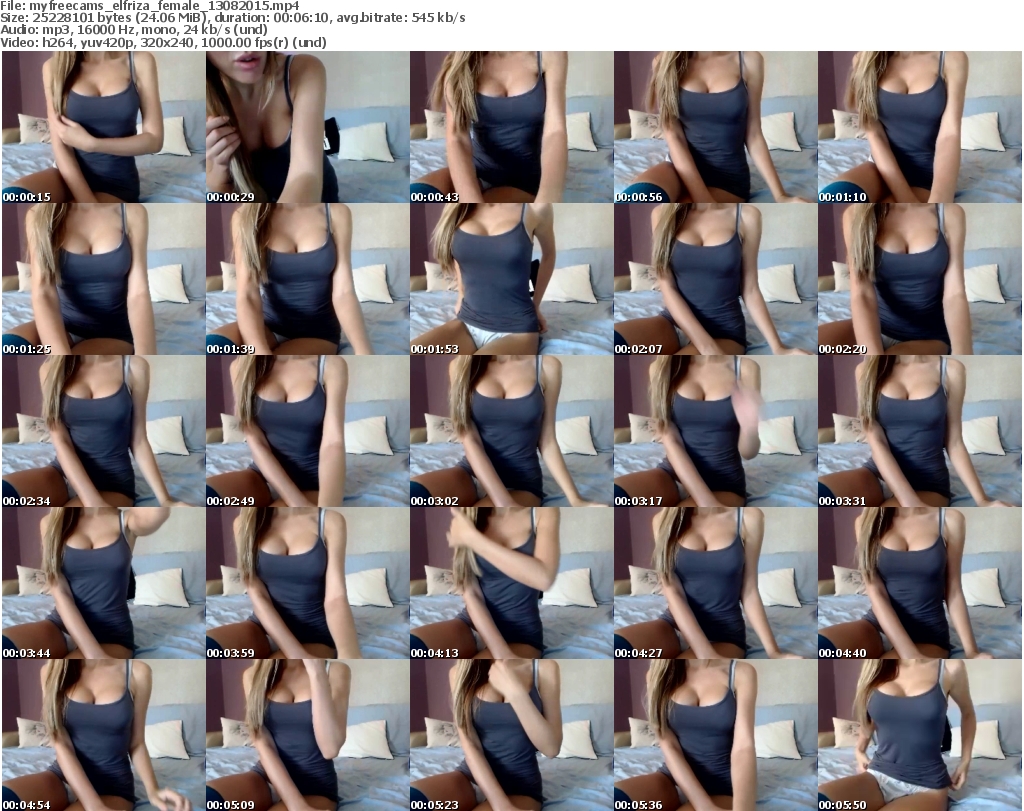Click the 00:02:49 preview frame
The width and height of the screenshot is (1024, 811).
pyautogui.click(x=308, y=432)
